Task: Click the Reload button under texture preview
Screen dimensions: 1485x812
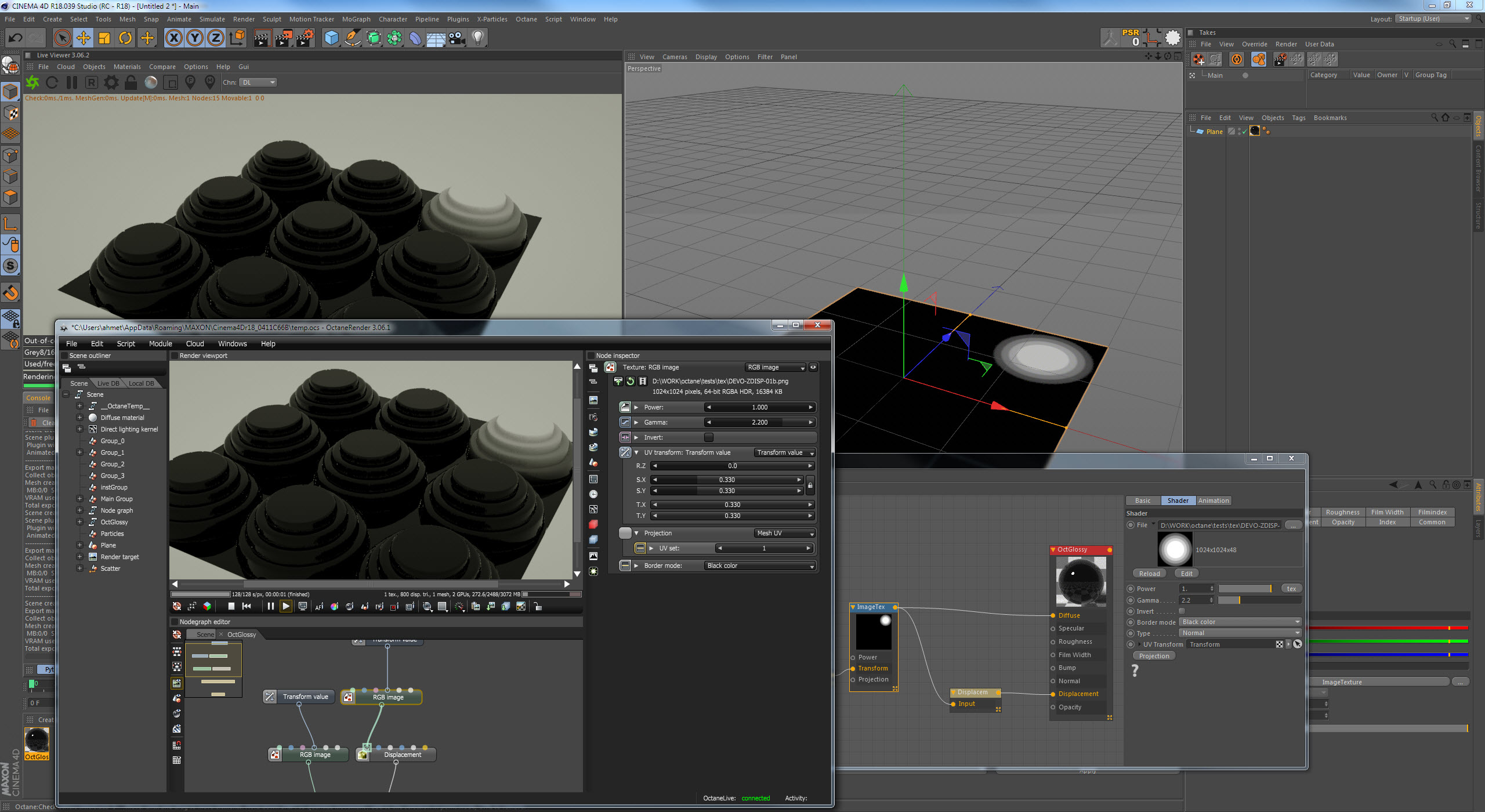Action: point(1149,574)
